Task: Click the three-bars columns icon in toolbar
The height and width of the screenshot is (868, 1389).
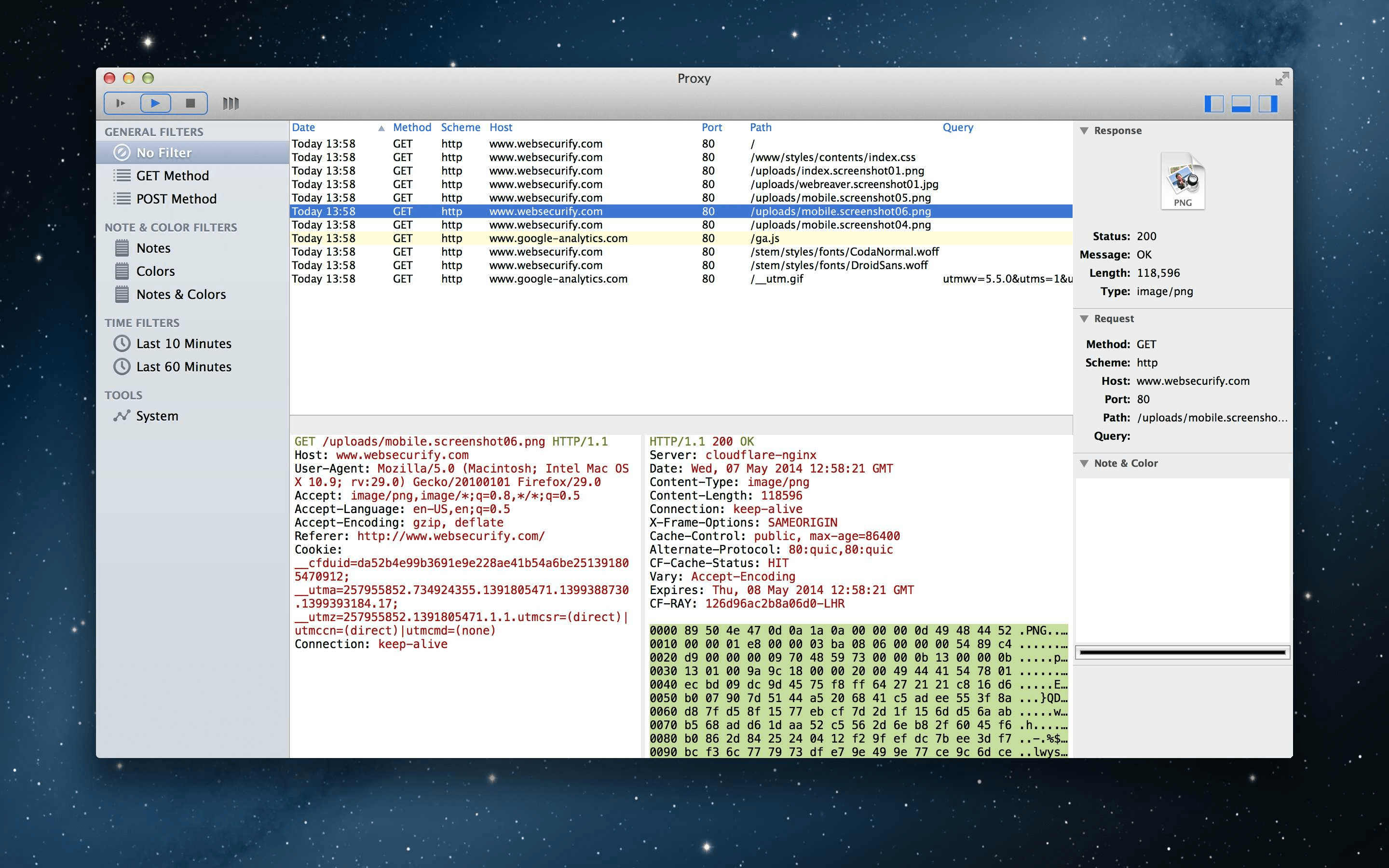Action: (x=231, y=103)
